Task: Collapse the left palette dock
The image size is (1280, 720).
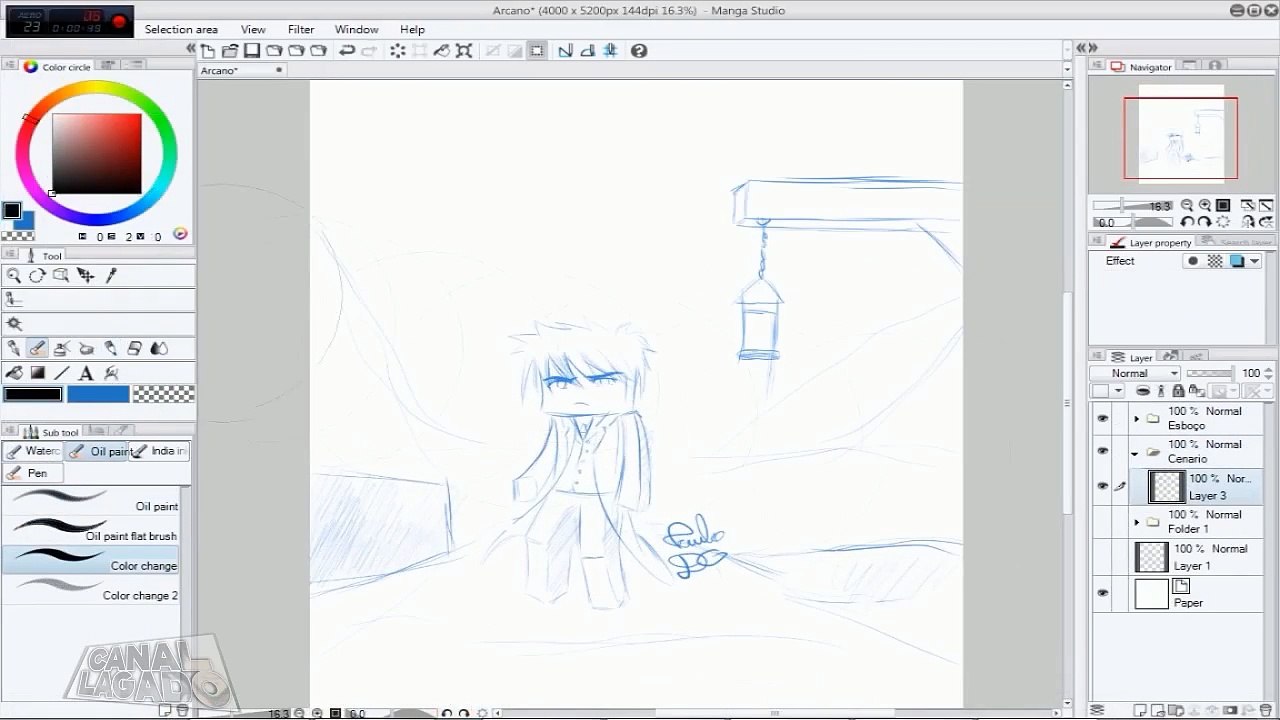Action: click(x=190, y=48)
